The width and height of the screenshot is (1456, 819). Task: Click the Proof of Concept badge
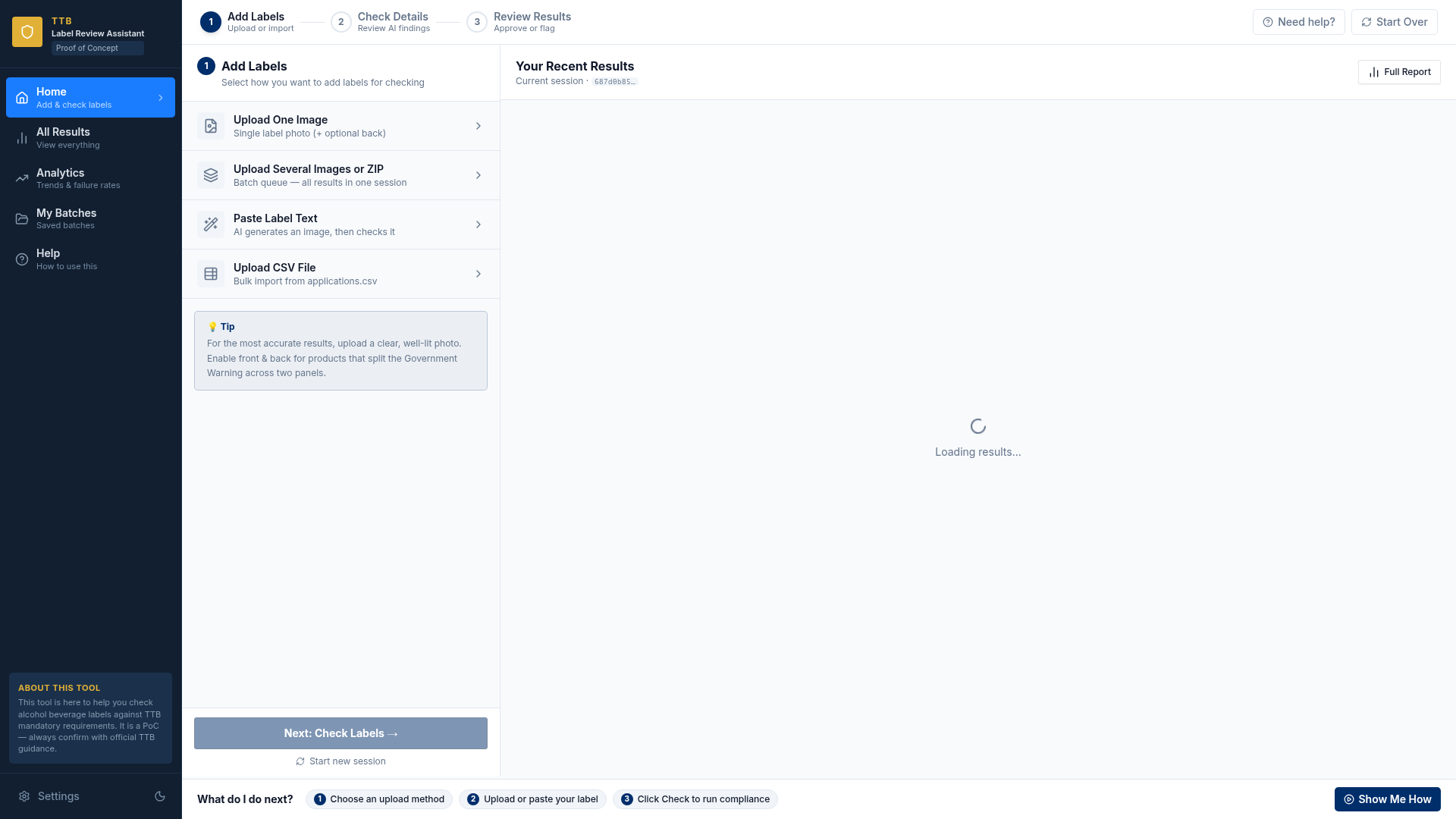click(98, 48)
